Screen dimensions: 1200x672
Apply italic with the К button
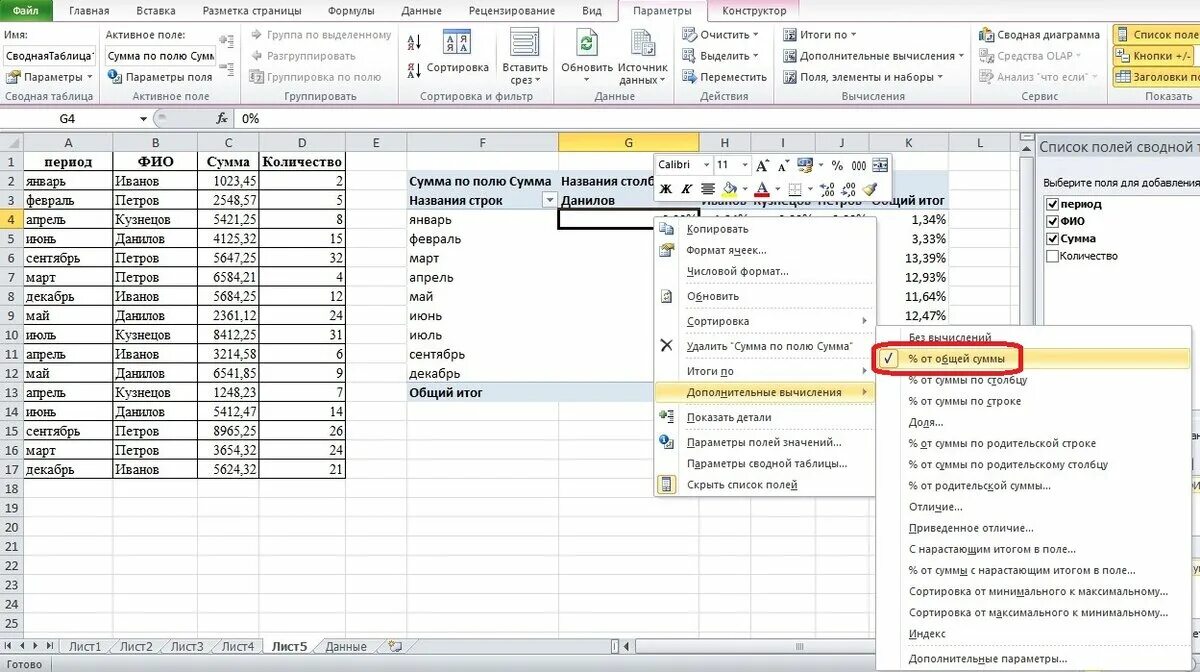click(x=686, y=189)
